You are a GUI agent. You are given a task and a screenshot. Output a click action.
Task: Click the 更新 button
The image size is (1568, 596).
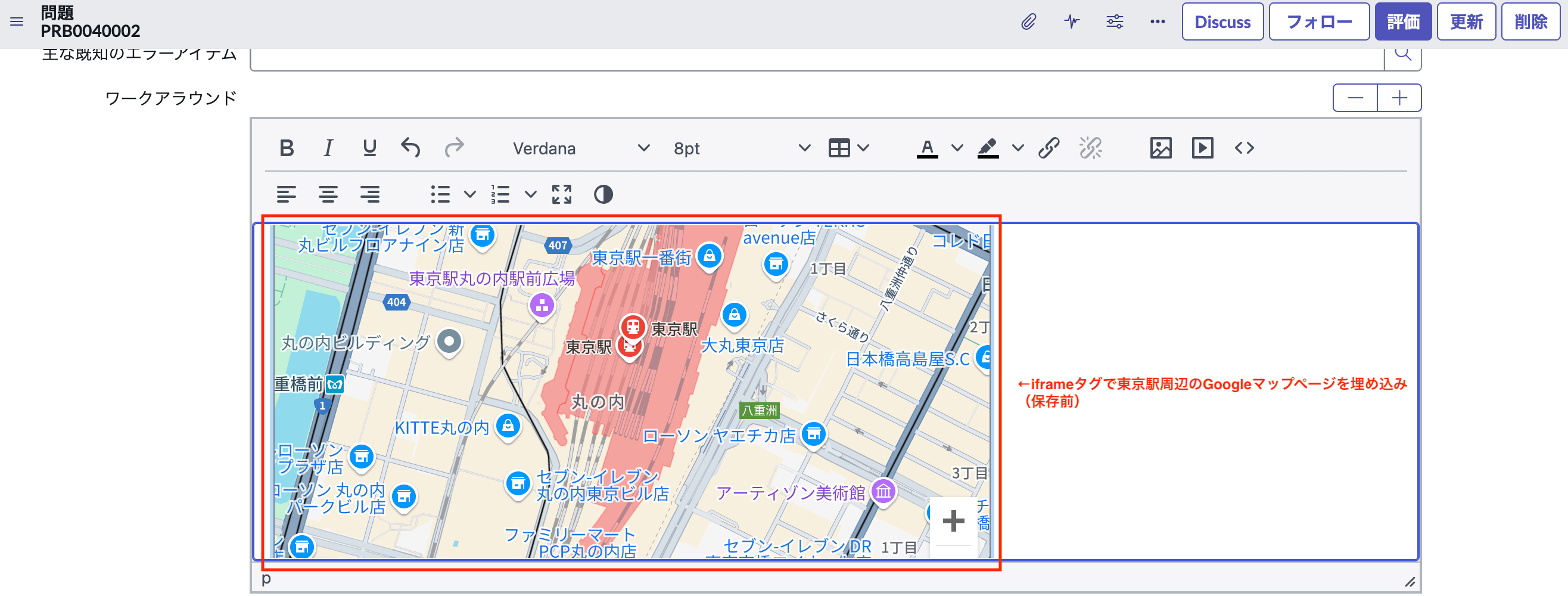pyautogui.click(x=1466, y=21)
